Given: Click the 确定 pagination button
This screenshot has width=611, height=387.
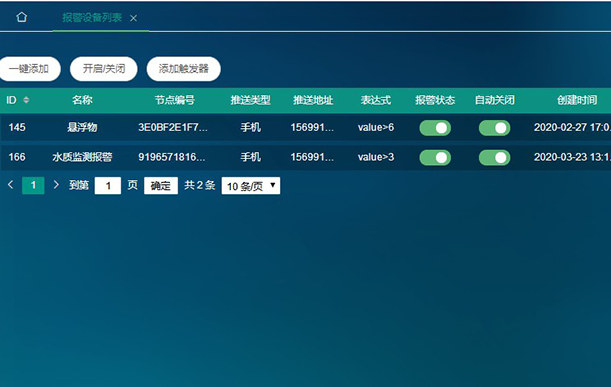Looking at the screenshot, I should pyautogui.click(x=161, y=186).
